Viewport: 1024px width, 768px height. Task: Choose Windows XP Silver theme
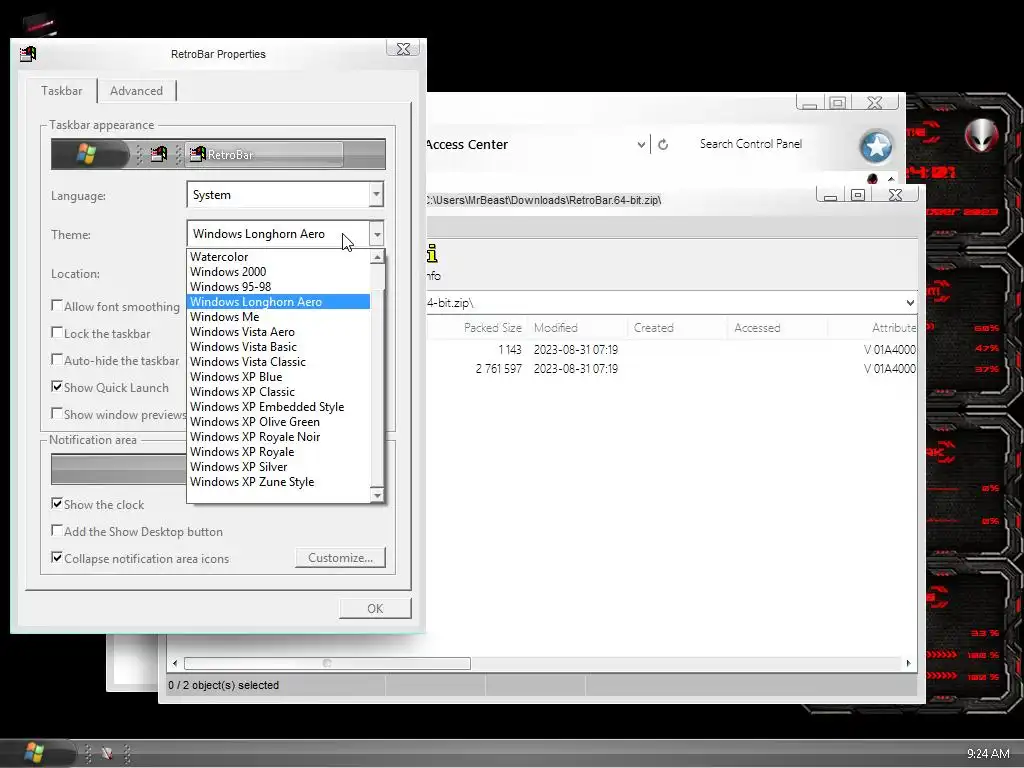pyautogui.click(x=279, y=467)
